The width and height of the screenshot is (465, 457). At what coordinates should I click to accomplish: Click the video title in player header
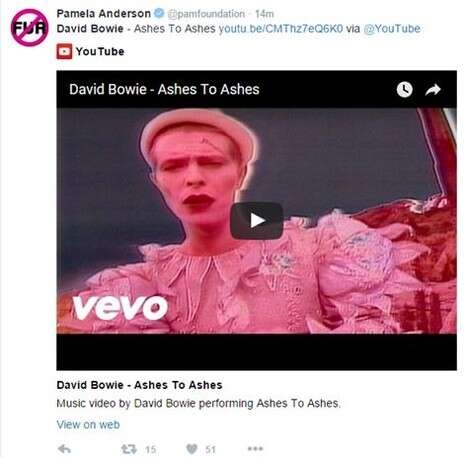pos(164,89)
